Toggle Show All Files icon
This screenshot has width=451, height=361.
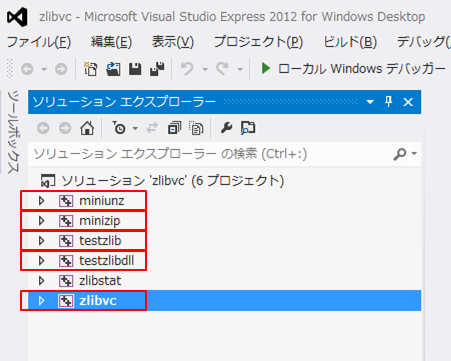tap(196, 128)
